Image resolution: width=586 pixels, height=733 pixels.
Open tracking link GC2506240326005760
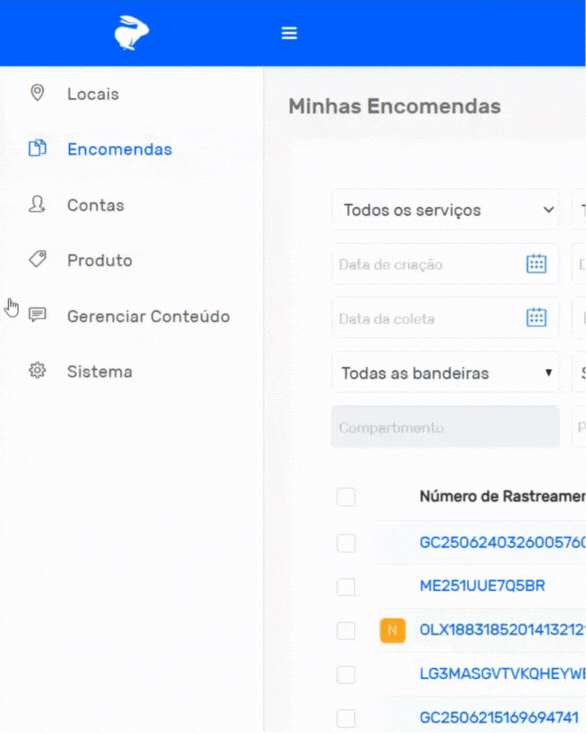click(502, 542)
